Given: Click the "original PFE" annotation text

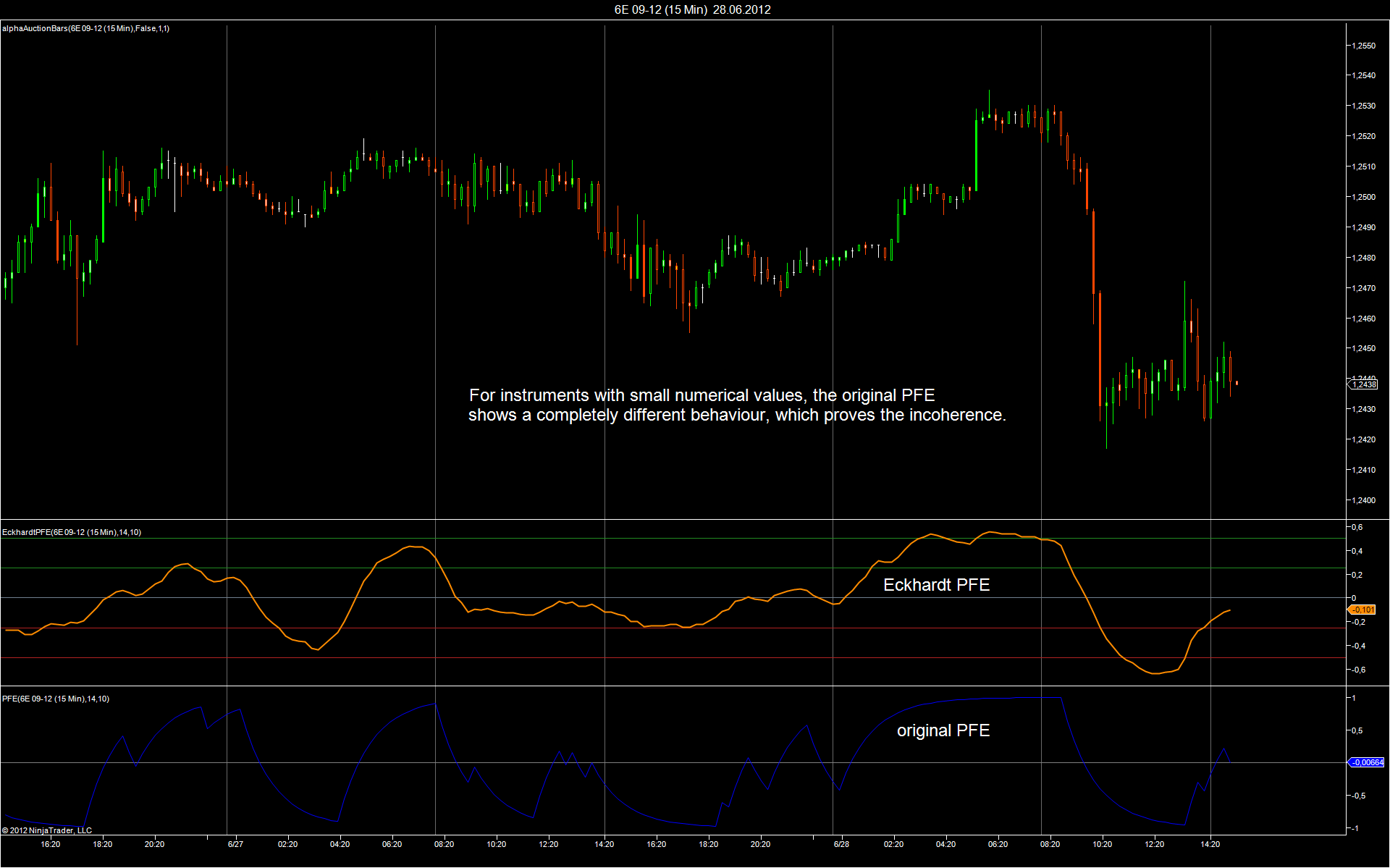Looking at the screenshot, I should [943, 730].
